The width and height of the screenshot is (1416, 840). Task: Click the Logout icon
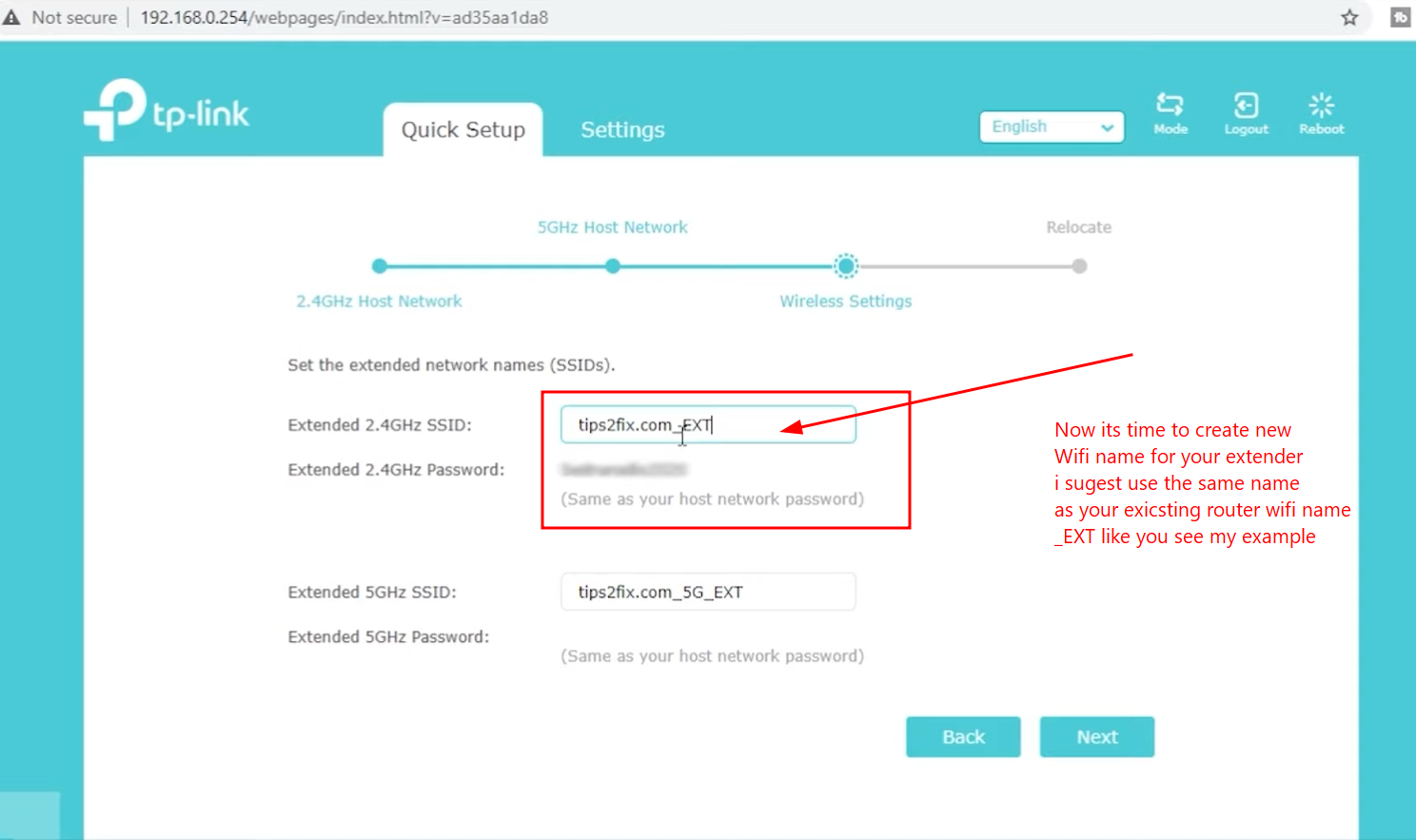(1246, 106)
